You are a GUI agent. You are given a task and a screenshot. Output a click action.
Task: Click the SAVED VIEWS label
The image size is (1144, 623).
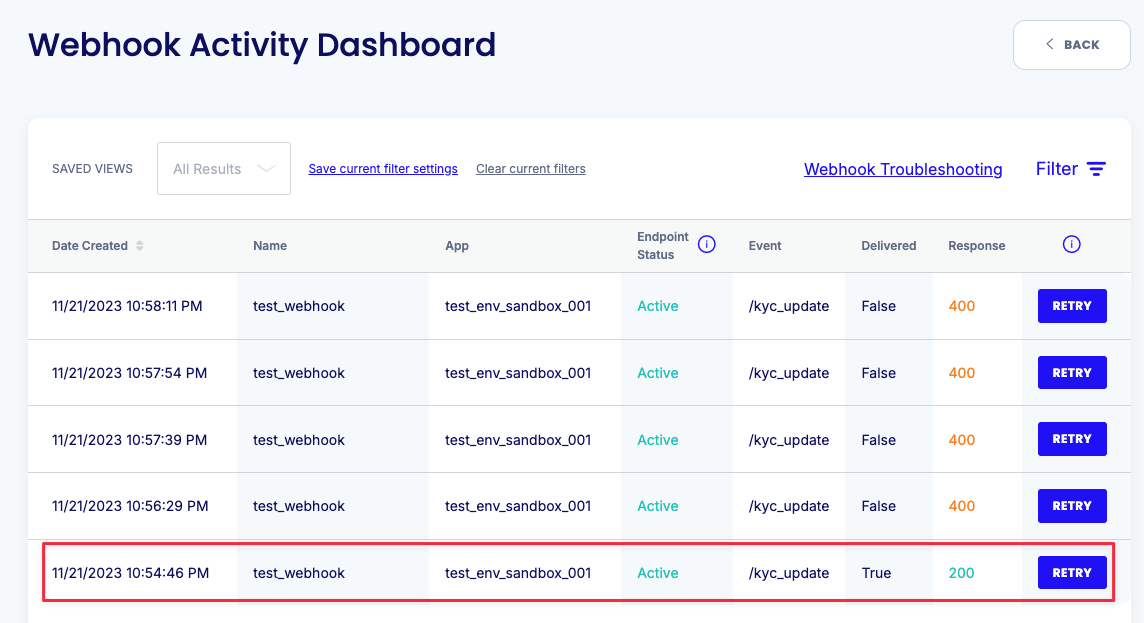pos(92,169)
